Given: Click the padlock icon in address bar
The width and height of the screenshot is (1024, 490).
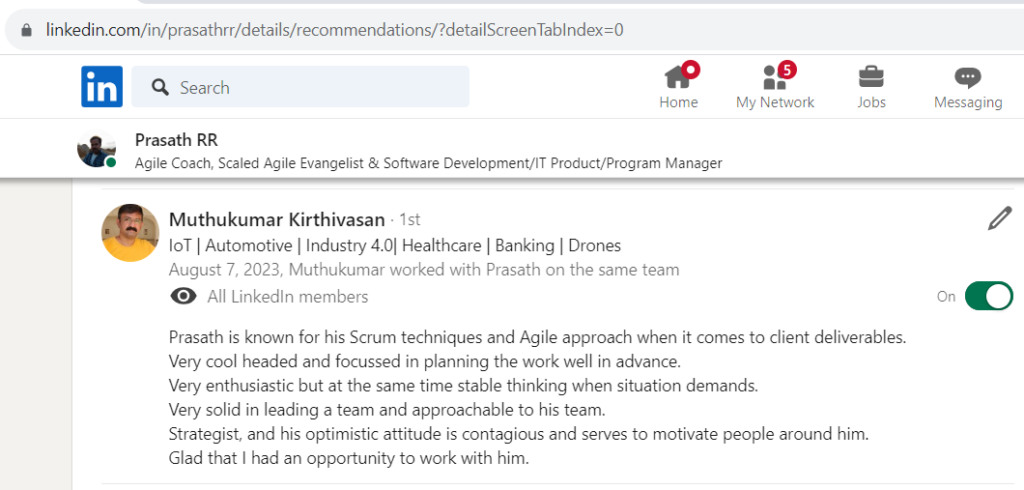Looking at the screenshot, I should tap(26, 30).
